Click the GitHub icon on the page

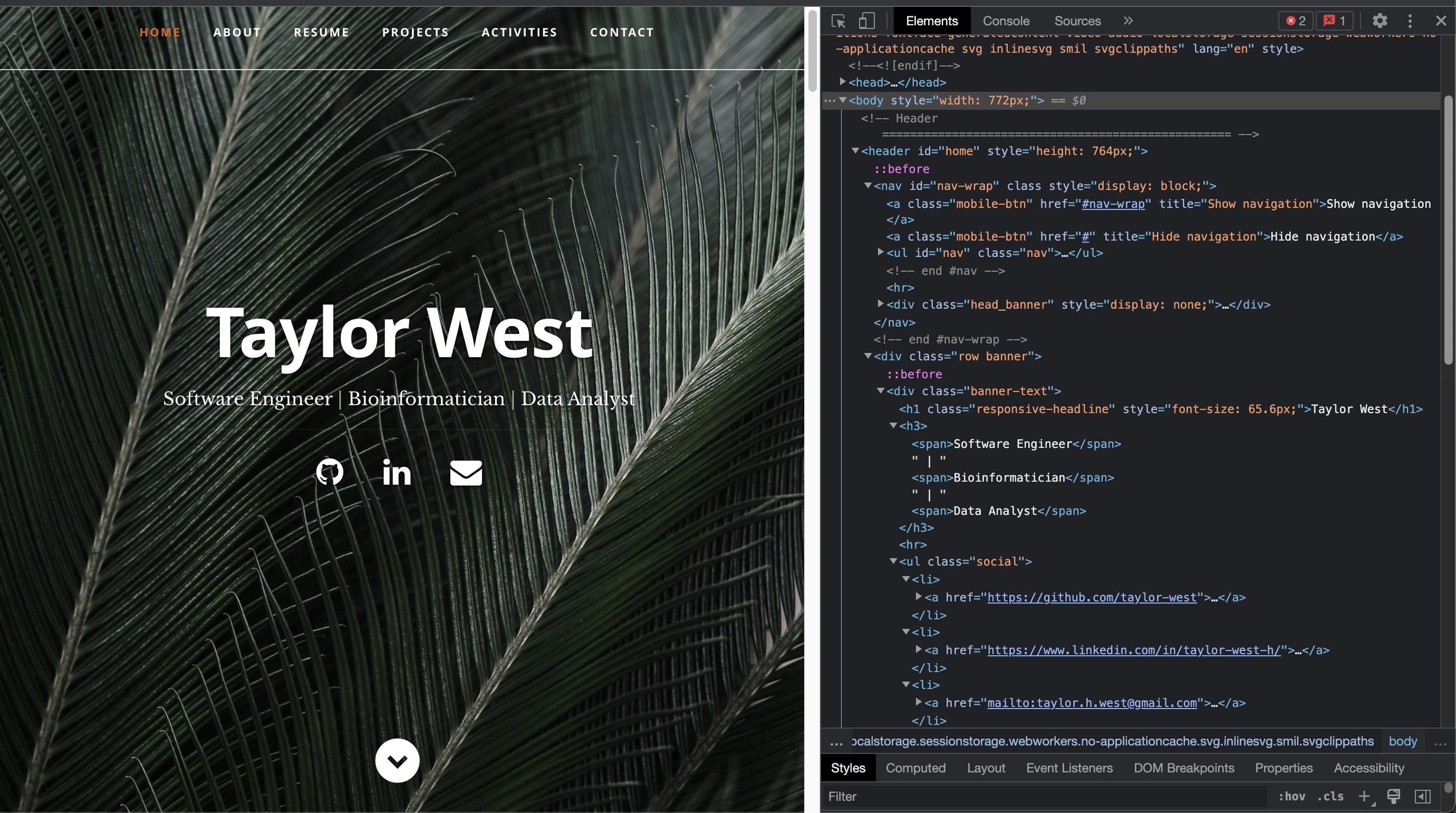330,472
